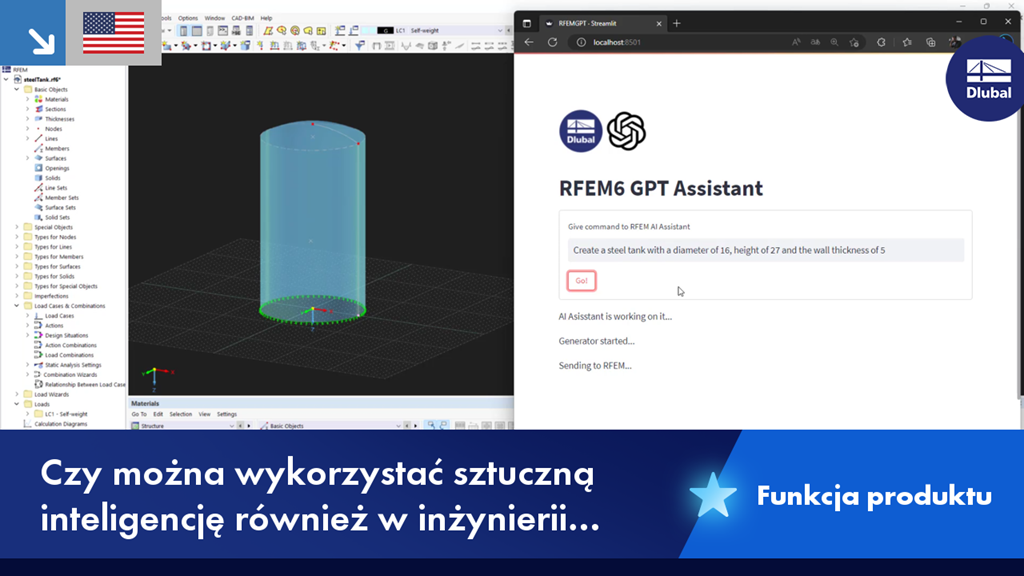Open Selection menu in Materials panel
This screenshot has height=576, width=1024.
tap(181, 414)
